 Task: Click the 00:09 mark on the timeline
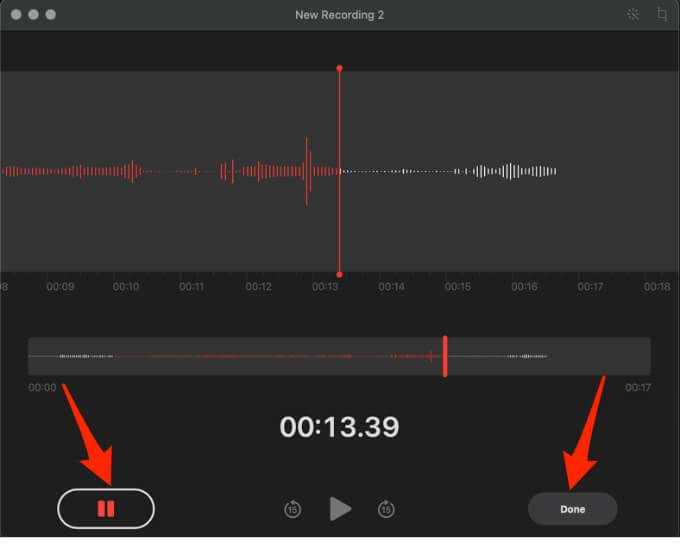tap(60, 287)
